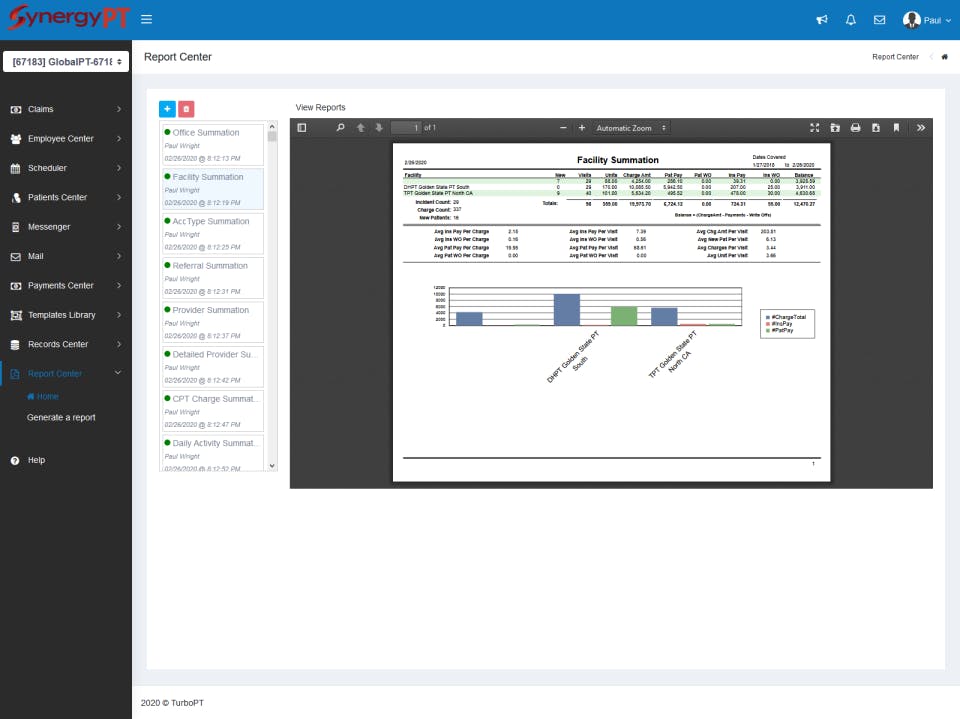The image size is (960, 719).
Task: Open the notifications bell icon
Action: click(x=850, y=20)
